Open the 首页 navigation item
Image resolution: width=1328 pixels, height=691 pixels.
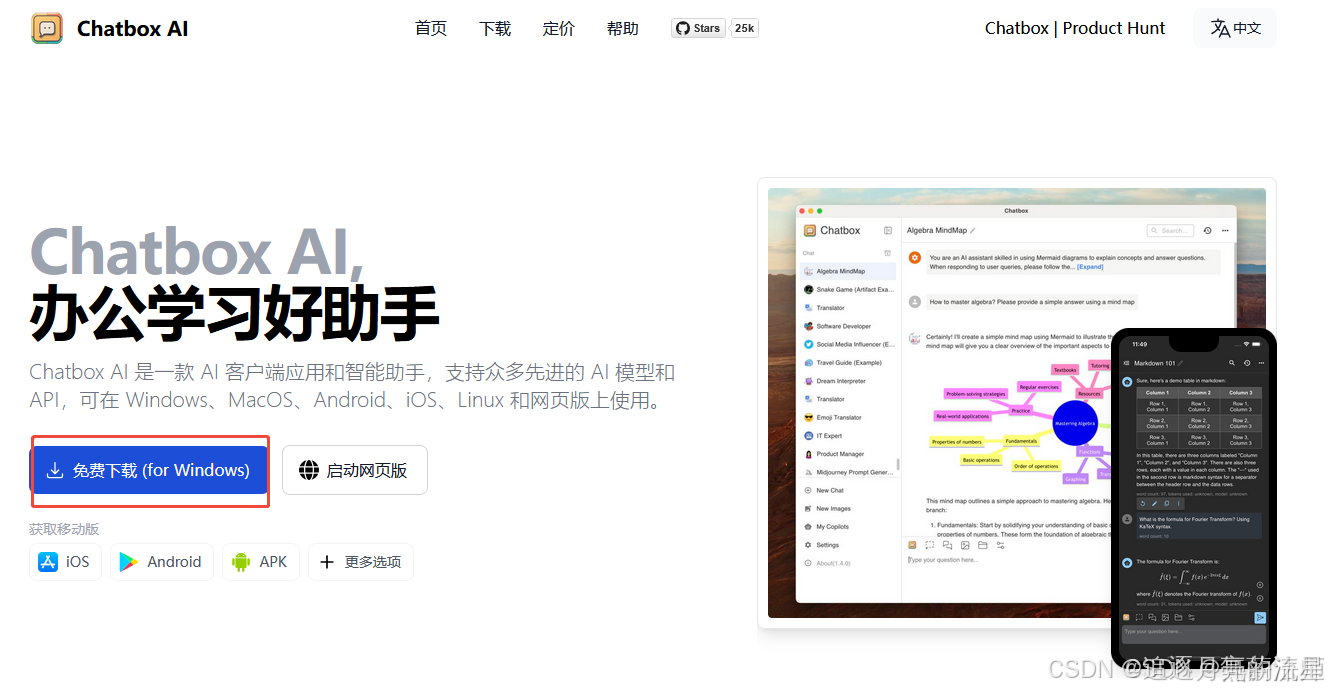[x=431, y=28]
